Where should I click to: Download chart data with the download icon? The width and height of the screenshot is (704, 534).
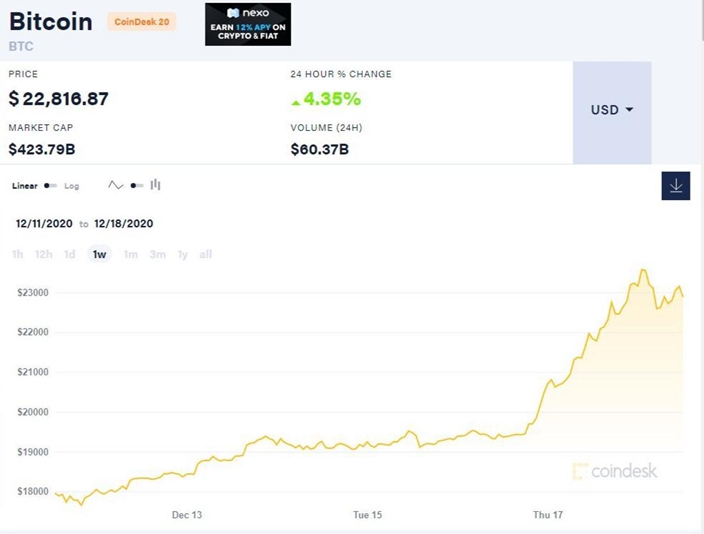coord(675,186)
